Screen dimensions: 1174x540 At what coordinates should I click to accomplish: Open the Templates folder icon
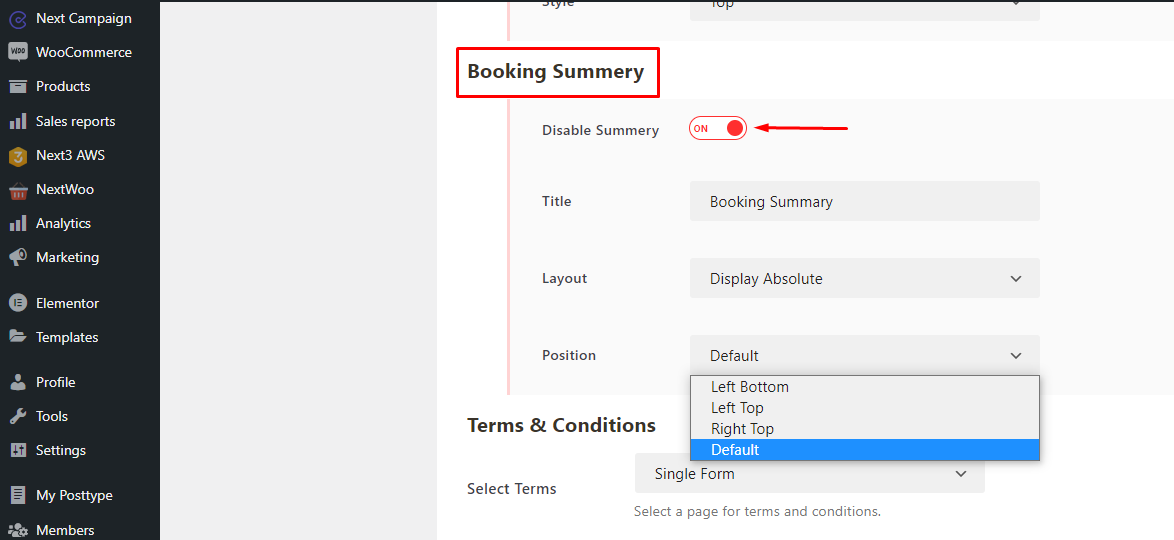(x=17, y=337)
